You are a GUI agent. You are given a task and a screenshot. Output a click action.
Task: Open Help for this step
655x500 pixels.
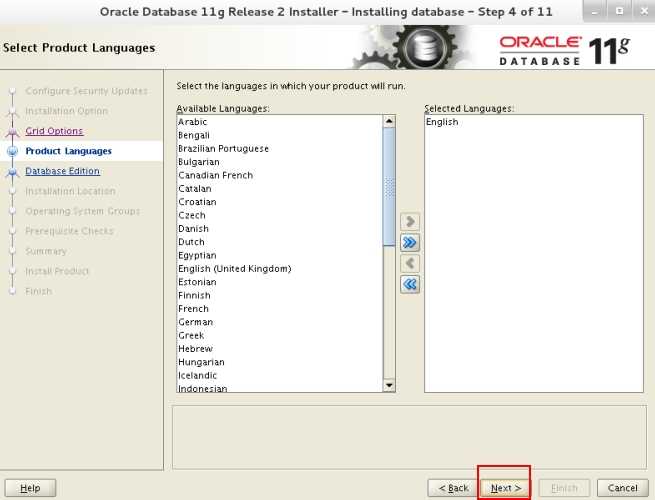(30, 488)
